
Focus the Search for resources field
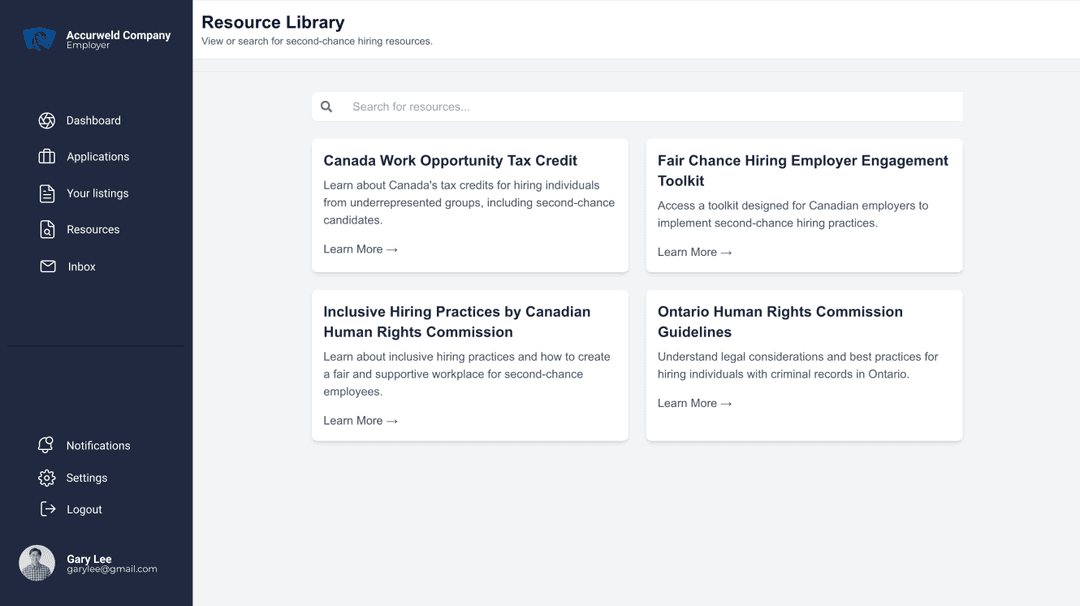637,107
